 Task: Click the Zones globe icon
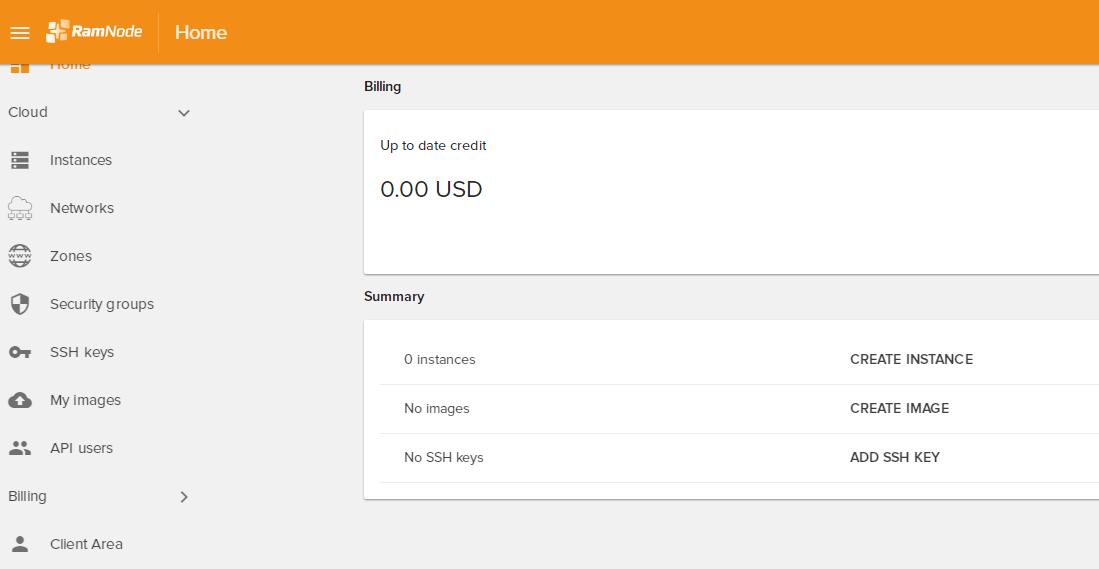tap(20, 256)
